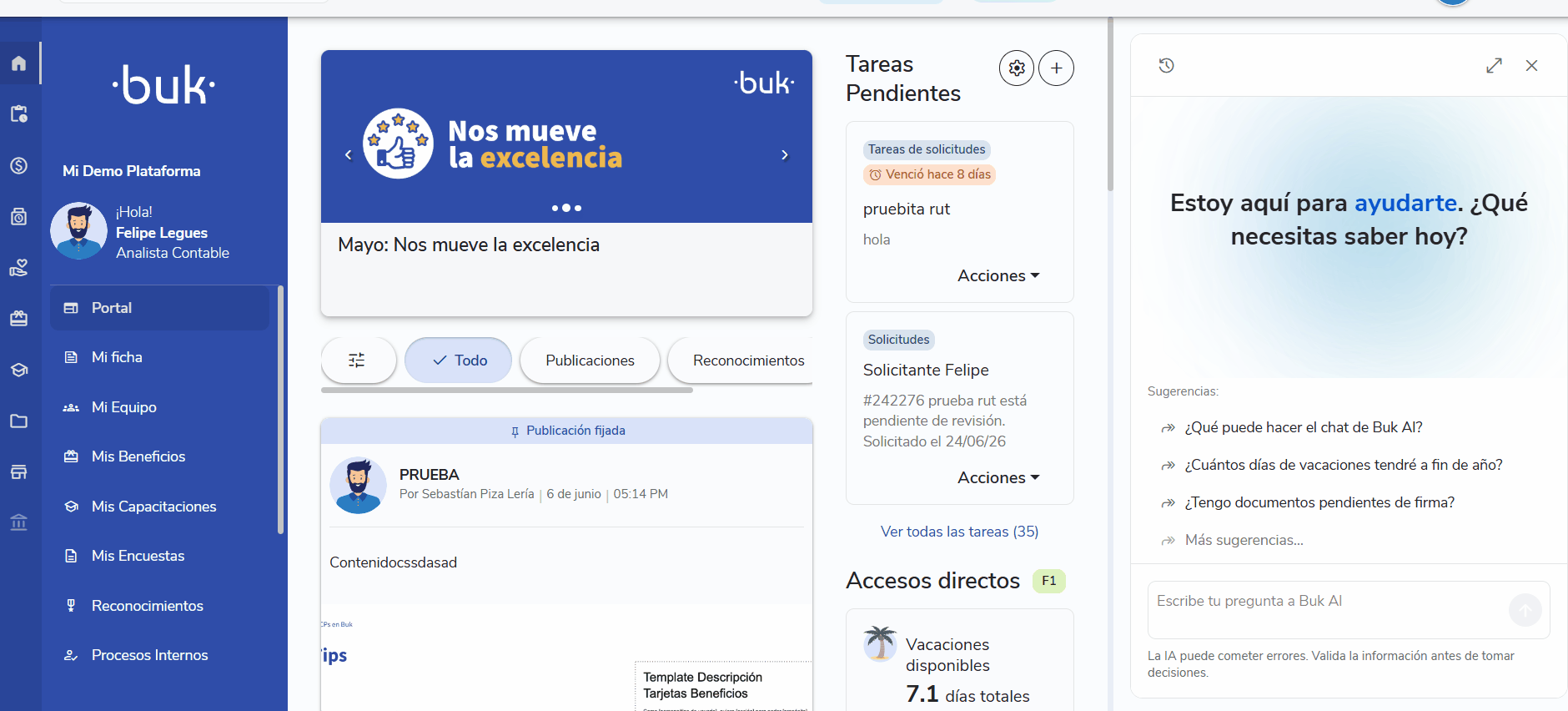Viewport: 1568px width, 711px height.
Task: Click the F1 shortcut badge
Action: (1049, 581)
